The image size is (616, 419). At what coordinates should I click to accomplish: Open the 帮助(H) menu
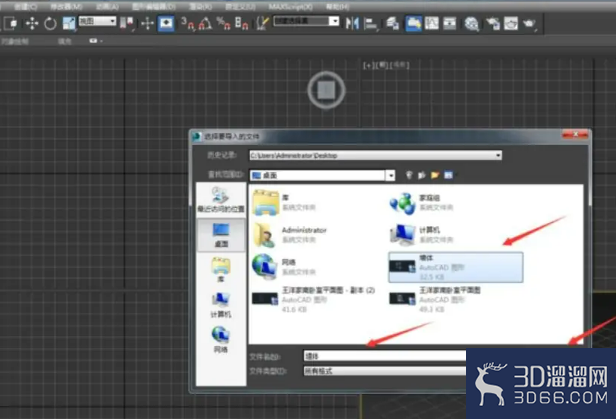337,7
